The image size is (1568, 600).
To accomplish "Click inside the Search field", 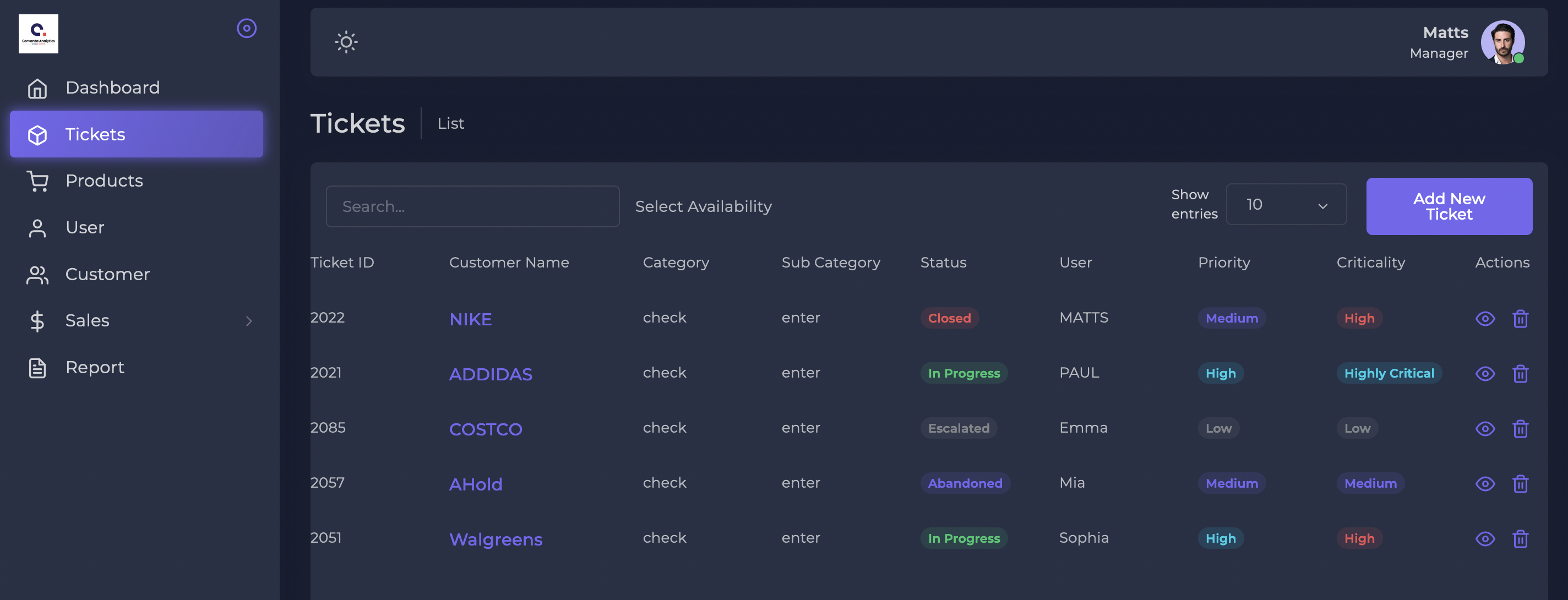I will coord(472,206).
